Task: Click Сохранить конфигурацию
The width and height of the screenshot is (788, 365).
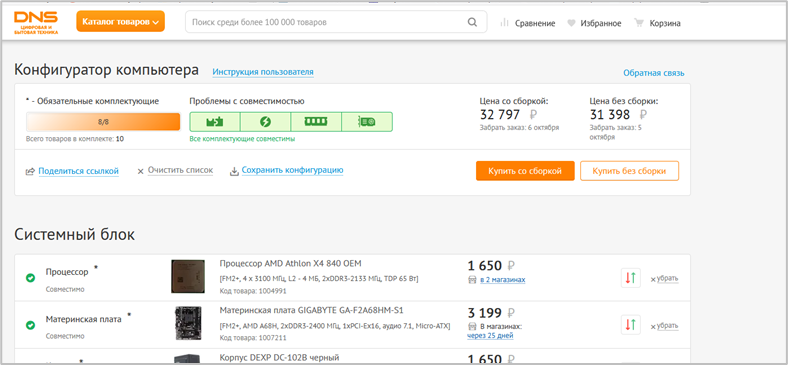Action: click(x=292, y=170)
